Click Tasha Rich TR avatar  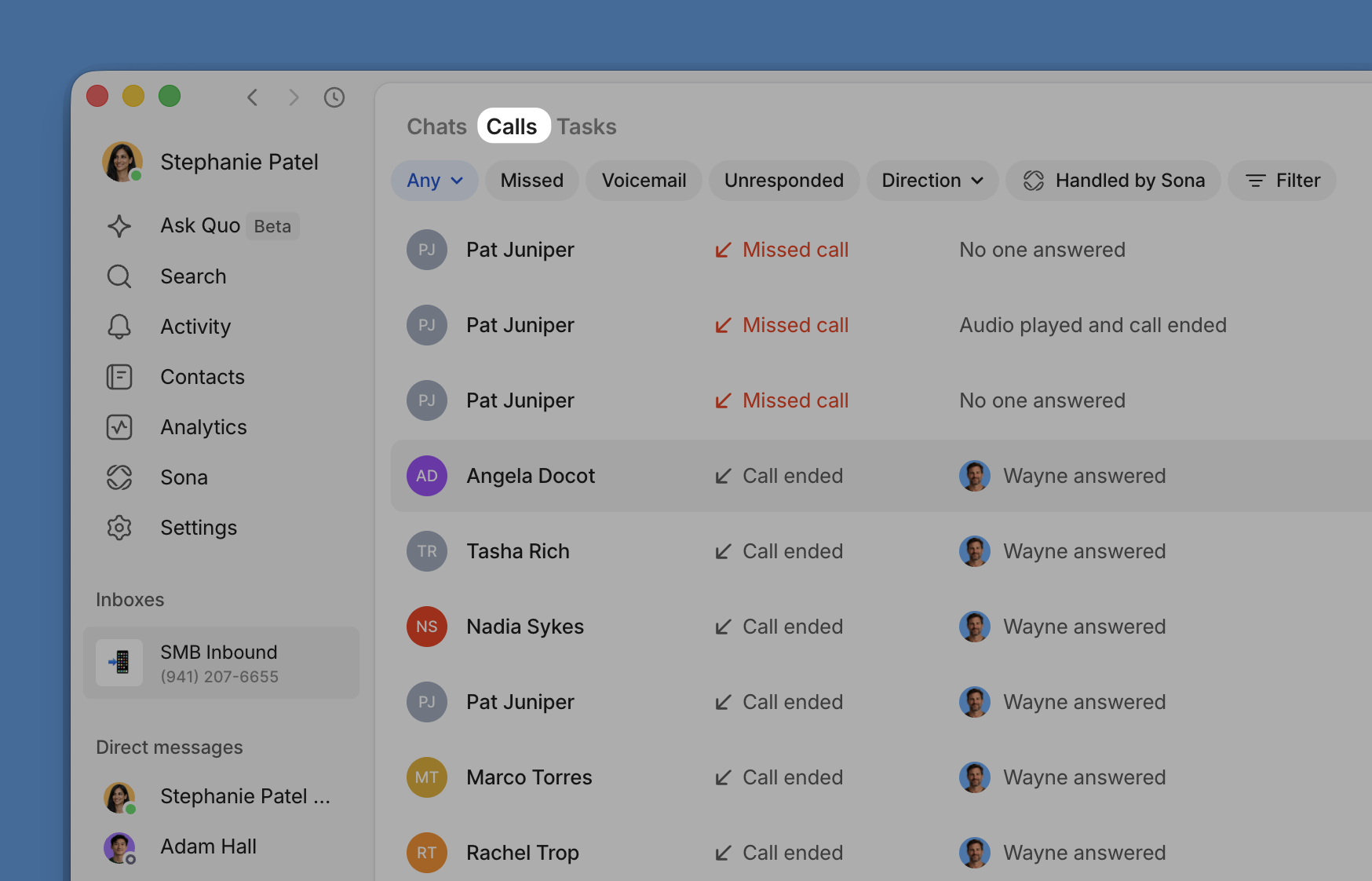427,551
